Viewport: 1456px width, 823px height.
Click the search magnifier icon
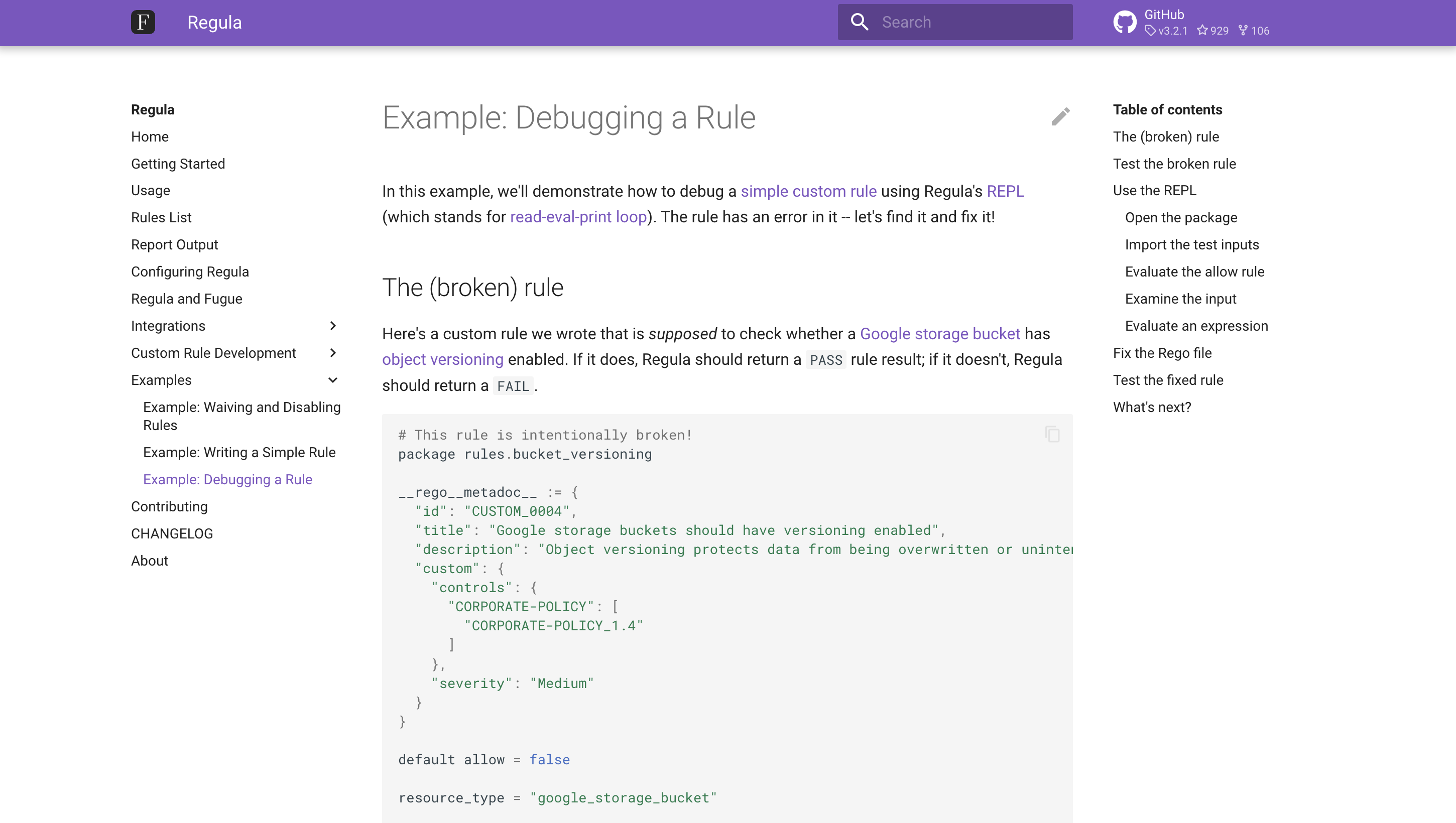[860, 22]
